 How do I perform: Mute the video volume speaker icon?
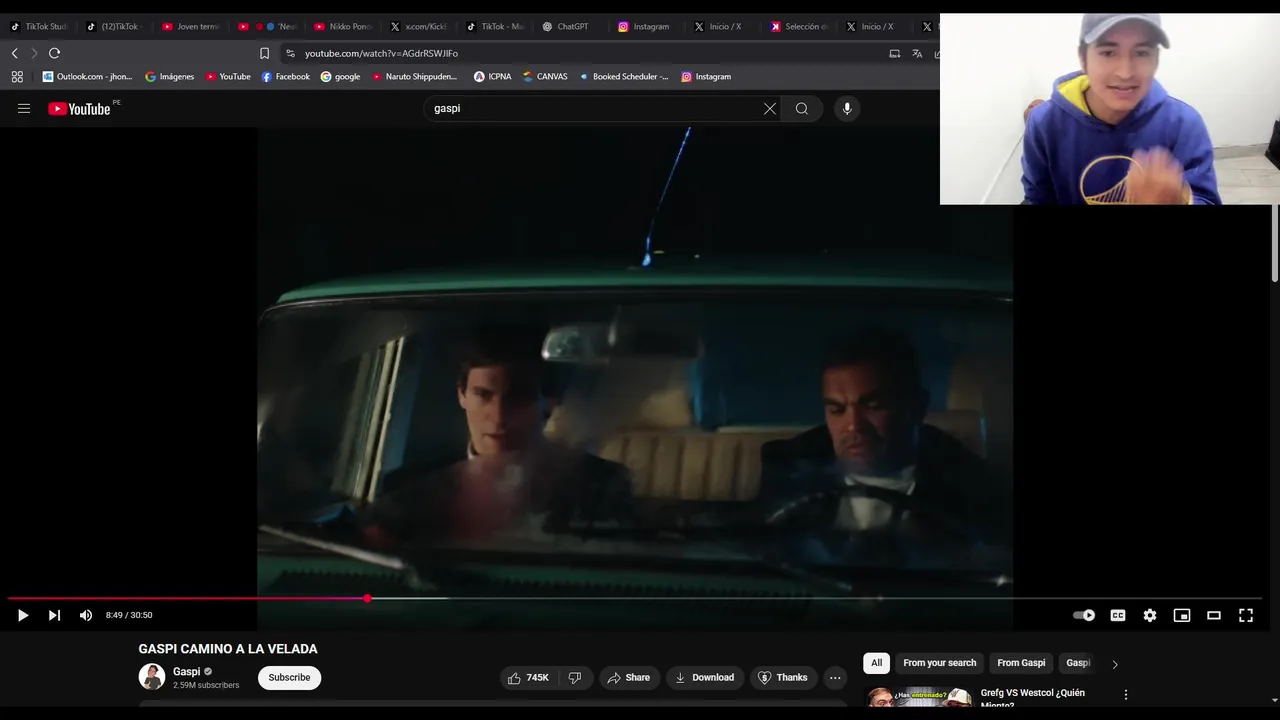coord(86,615)
